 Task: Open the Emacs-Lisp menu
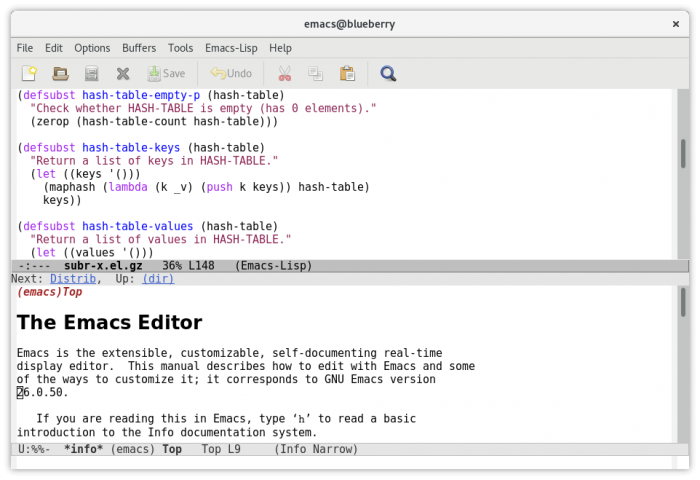point(231,47)
